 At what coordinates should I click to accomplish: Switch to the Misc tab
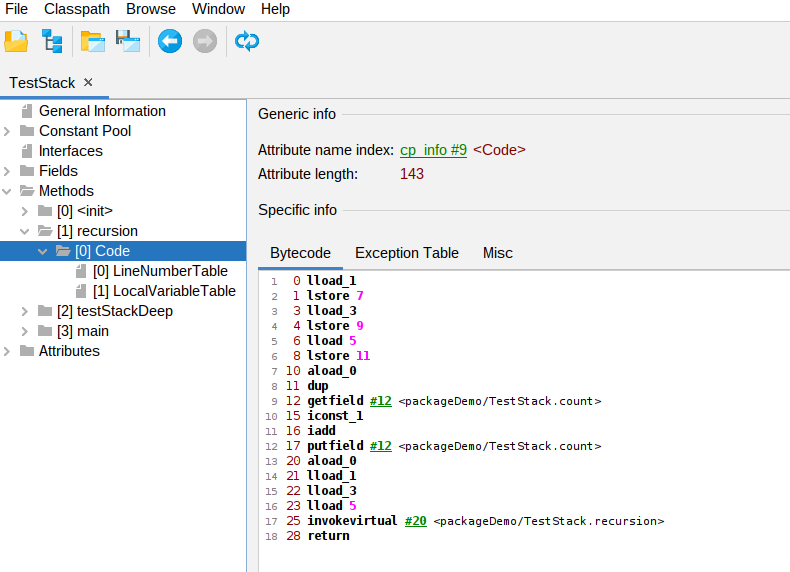(498, 253)
